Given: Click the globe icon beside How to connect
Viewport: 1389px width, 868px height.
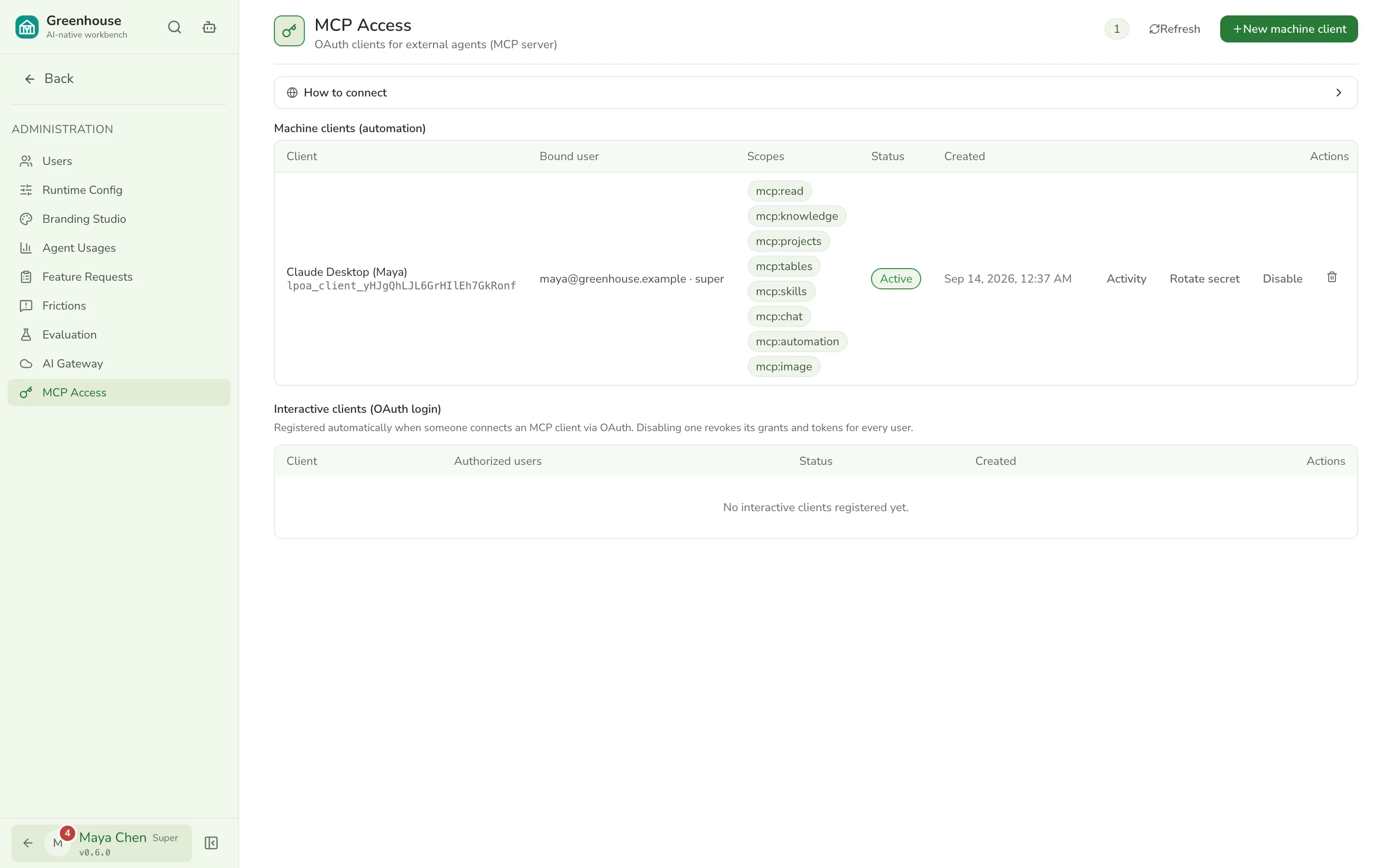Looking at the screenshot, I should 292,93.
